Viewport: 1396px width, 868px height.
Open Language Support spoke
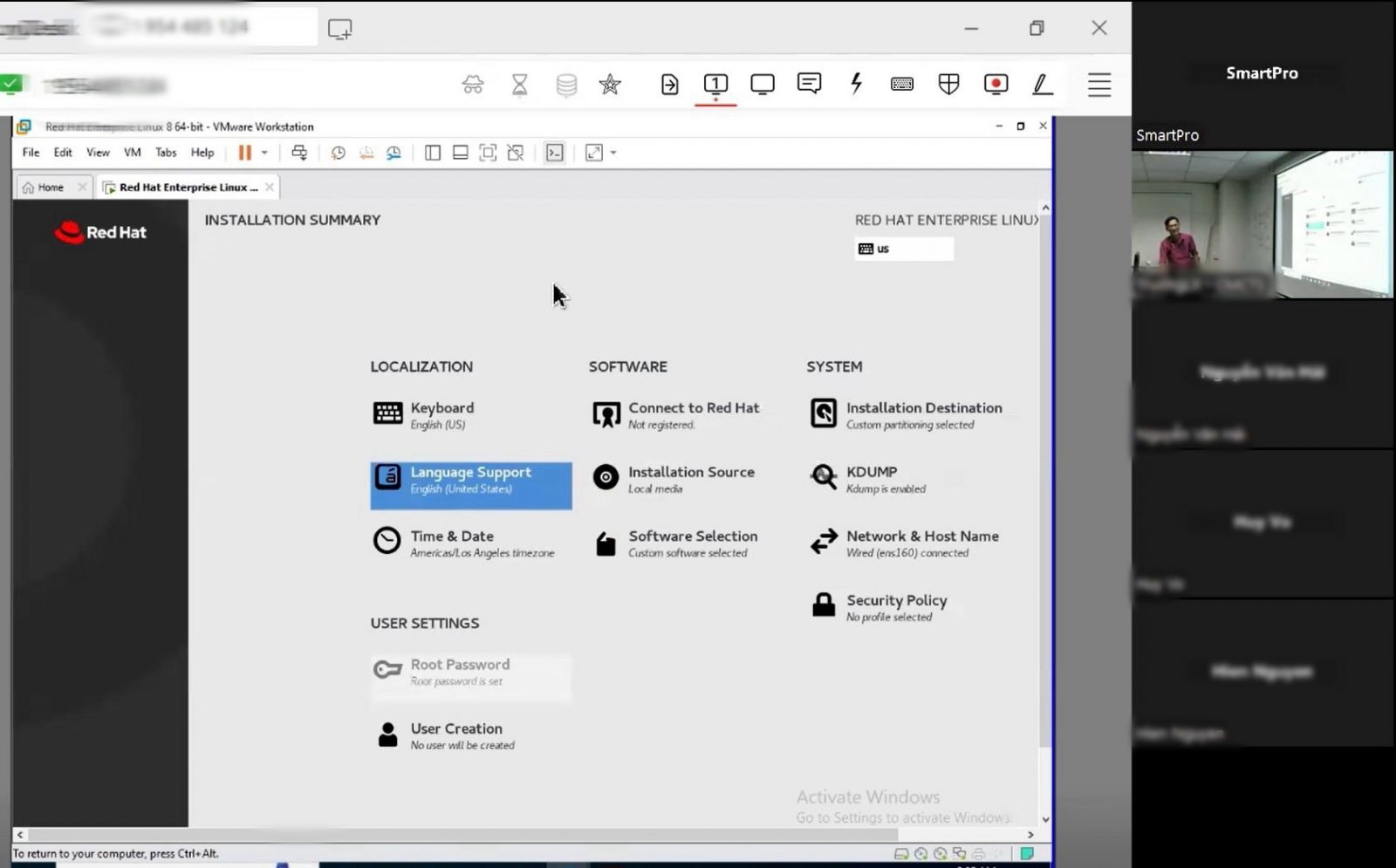tap(471, 485)
